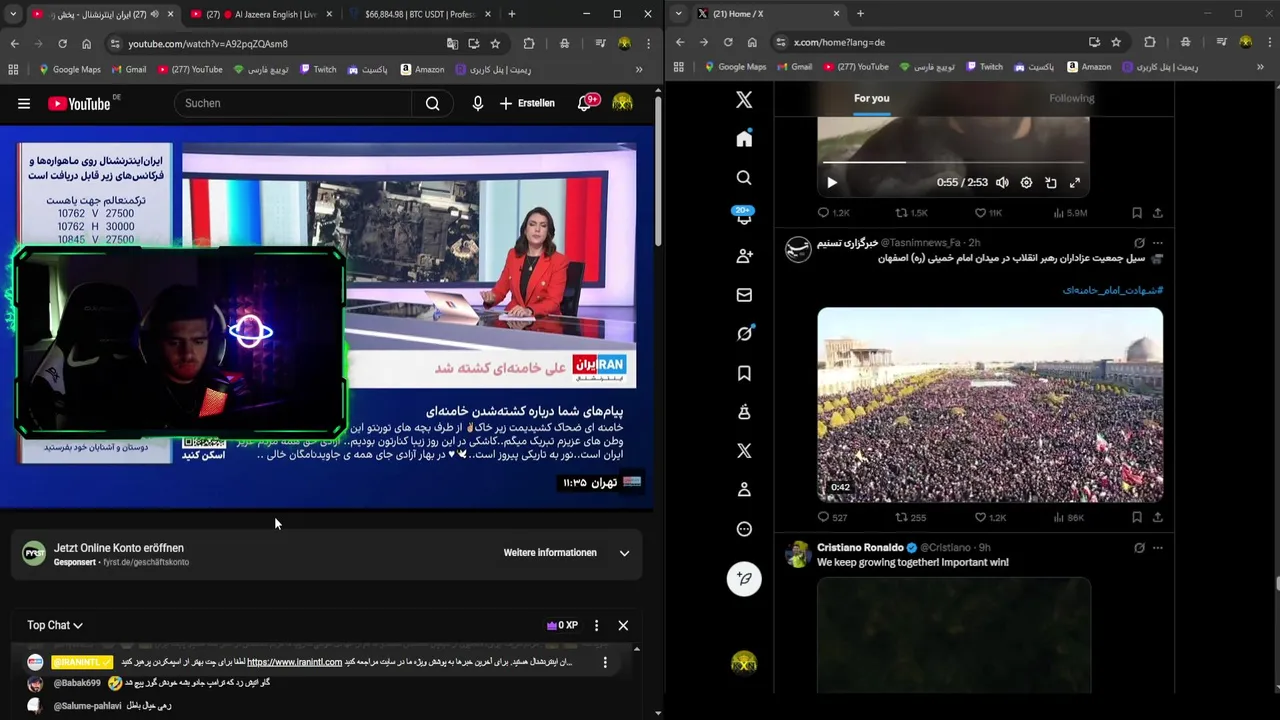Open the YouTube account avatar menu

click(x=622, y=103)
